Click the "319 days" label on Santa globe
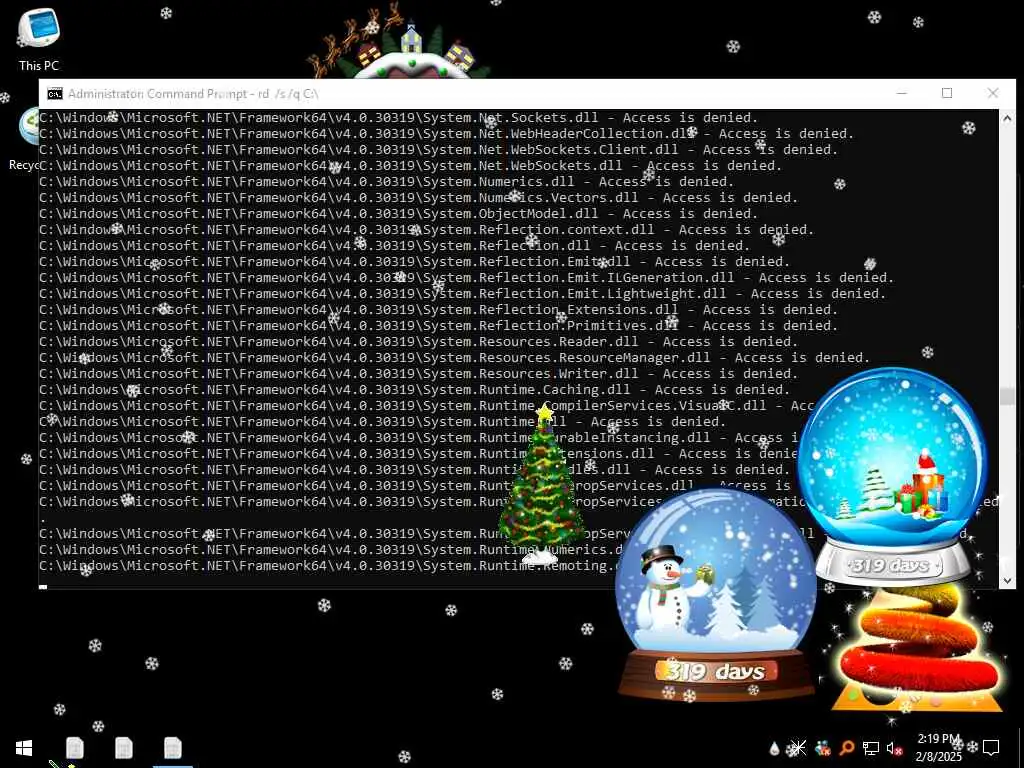Image resolution: width=1024 pixels, height=768 pixels. coord(891,565)
